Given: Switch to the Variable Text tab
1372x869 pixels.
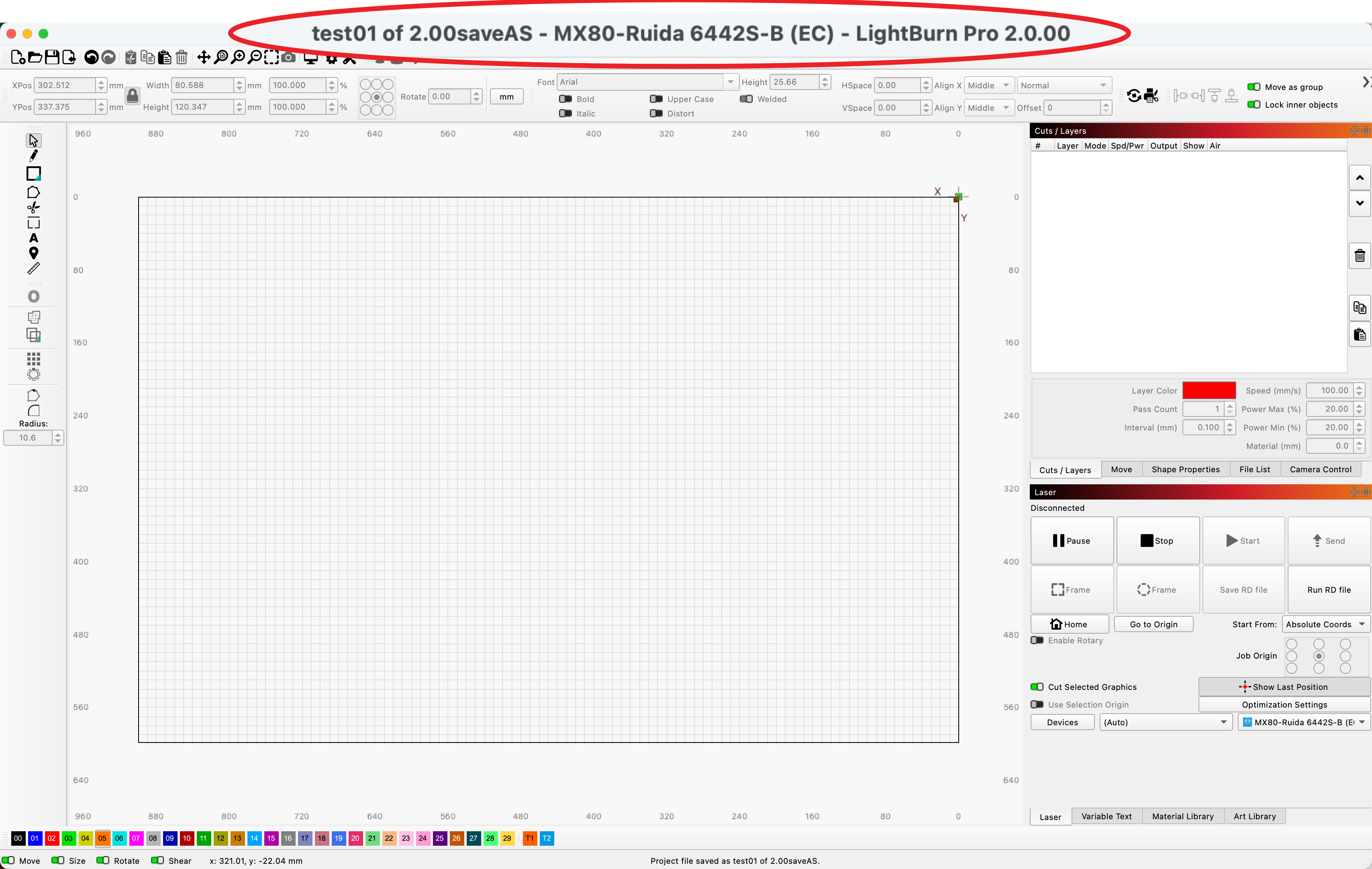Looking at the screenshot, I should [1106, 816].
